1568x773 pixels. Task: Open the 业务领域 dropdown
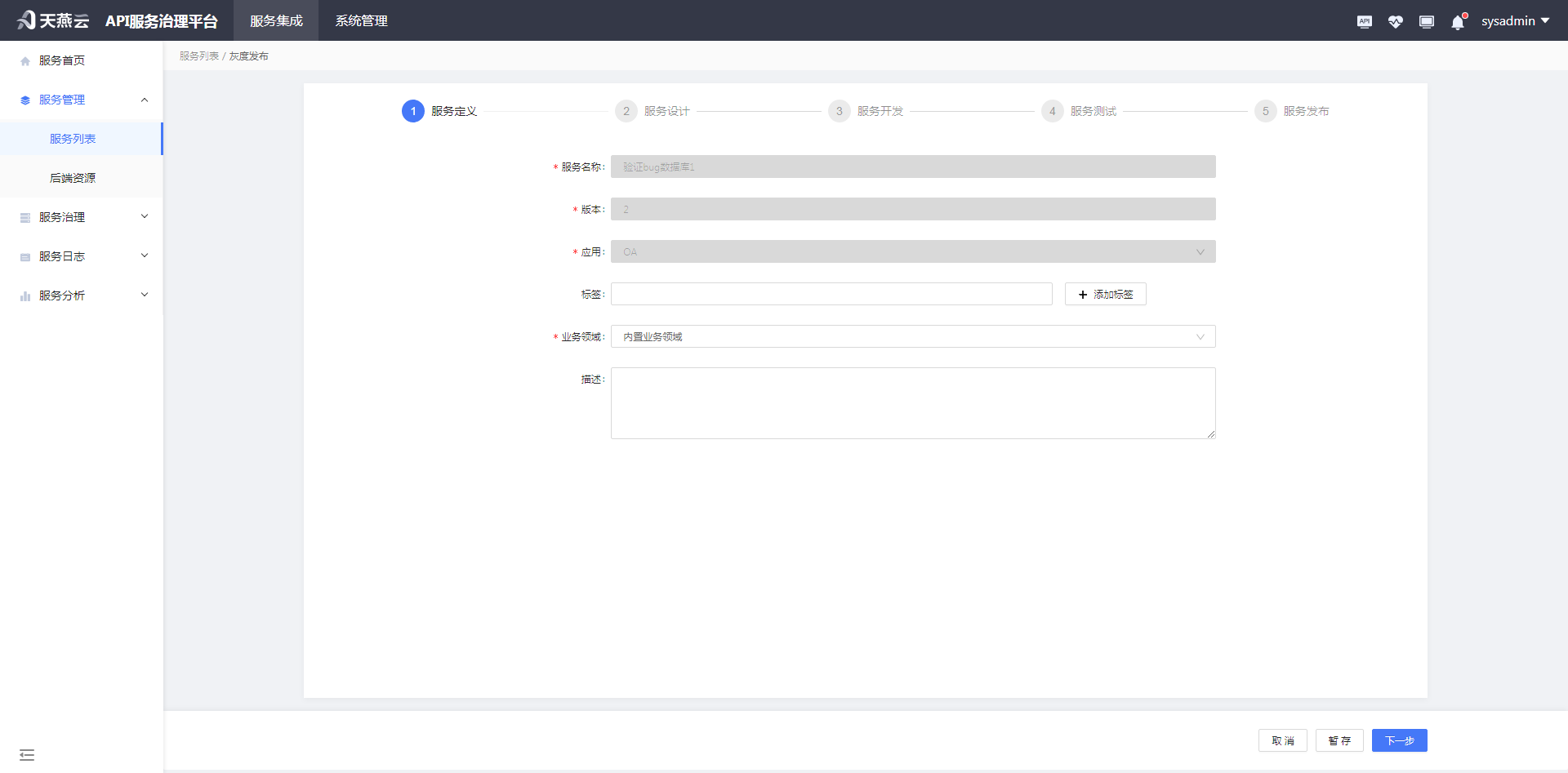coord(913,336)
